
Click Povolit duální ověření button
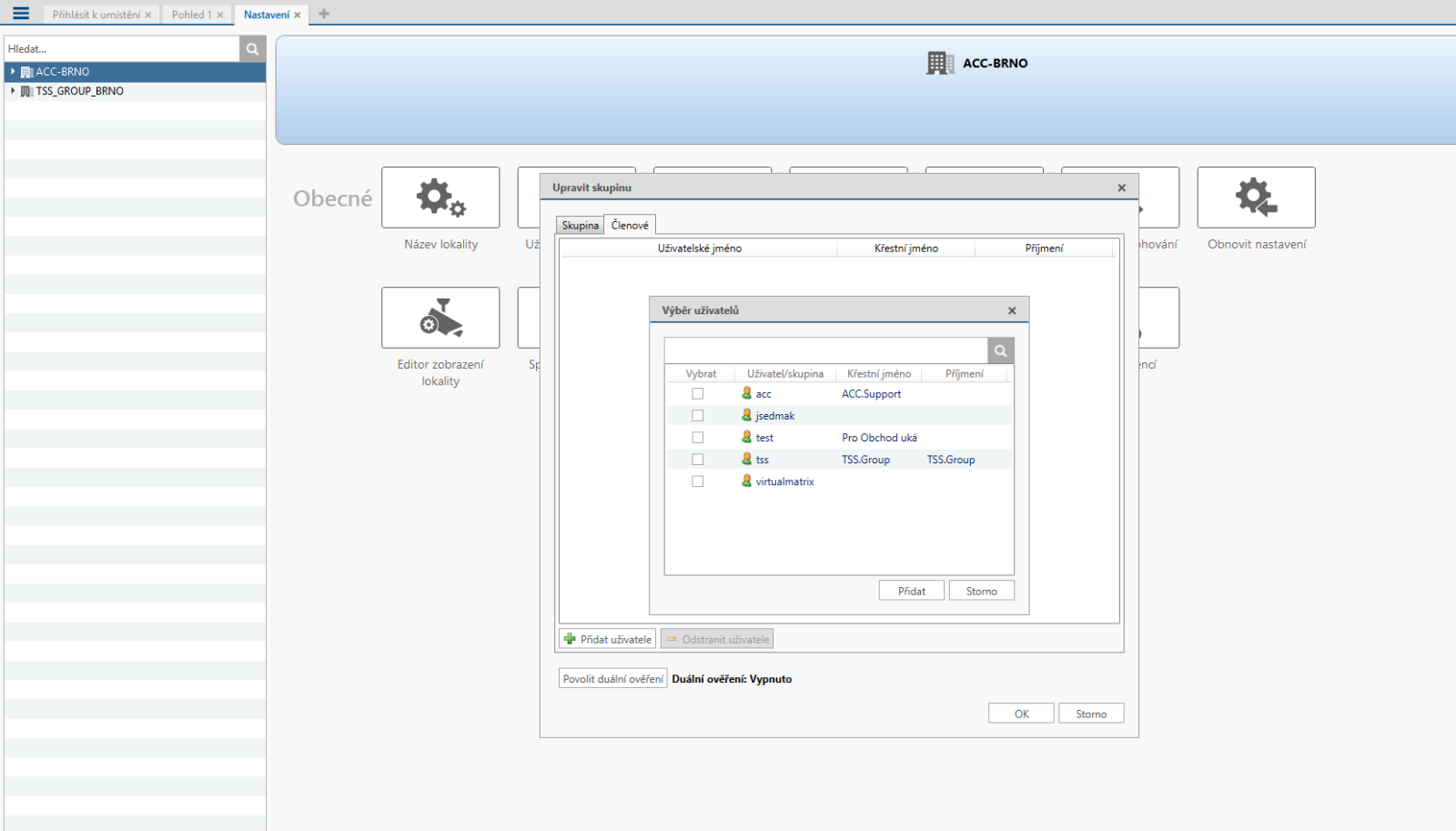coord(612,679)
